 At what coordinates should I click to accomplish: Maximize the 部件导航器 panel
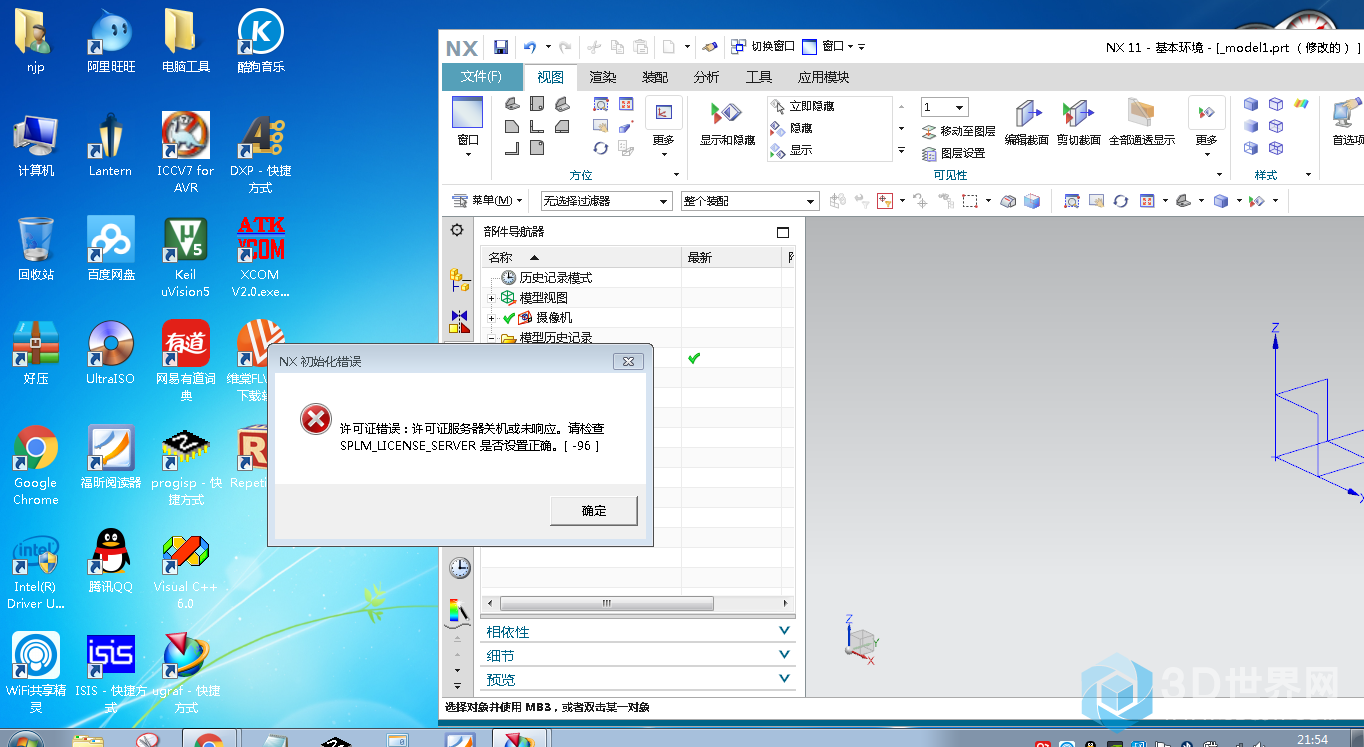coord(783,232)
